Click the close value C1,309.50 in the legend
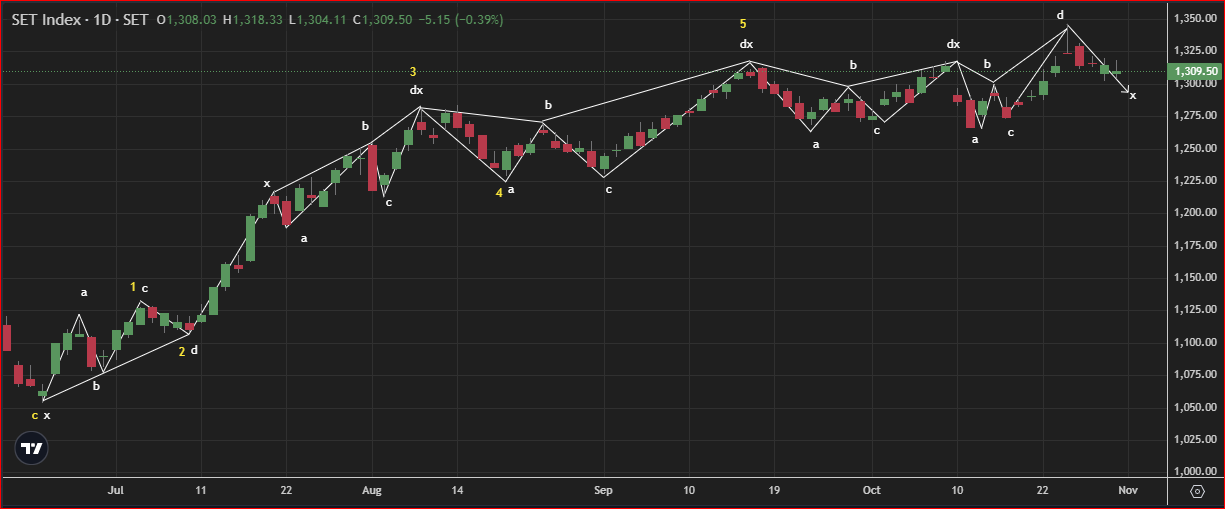 381,20
